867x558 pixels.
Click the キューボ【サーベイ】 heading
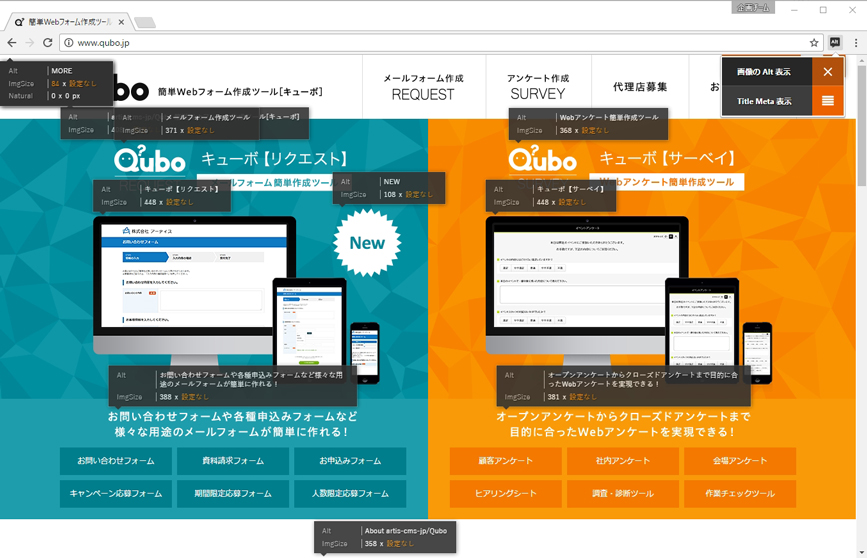[667, 159]
